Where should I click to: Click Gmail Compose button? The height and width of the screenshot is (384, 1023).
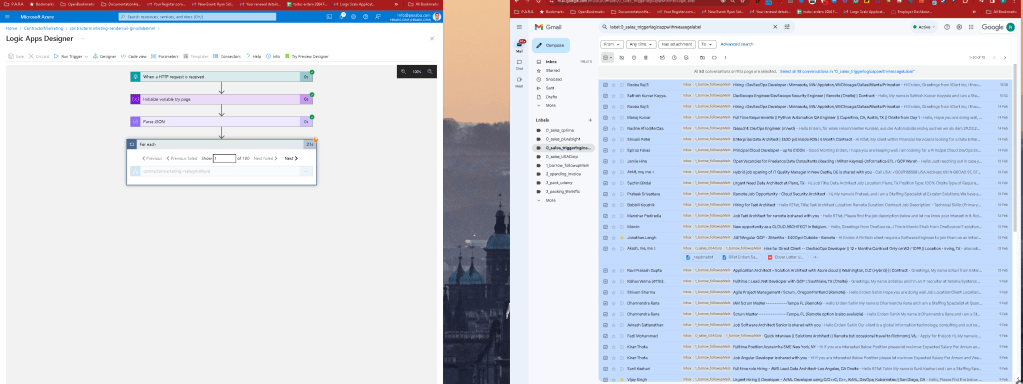pos(551,45)
